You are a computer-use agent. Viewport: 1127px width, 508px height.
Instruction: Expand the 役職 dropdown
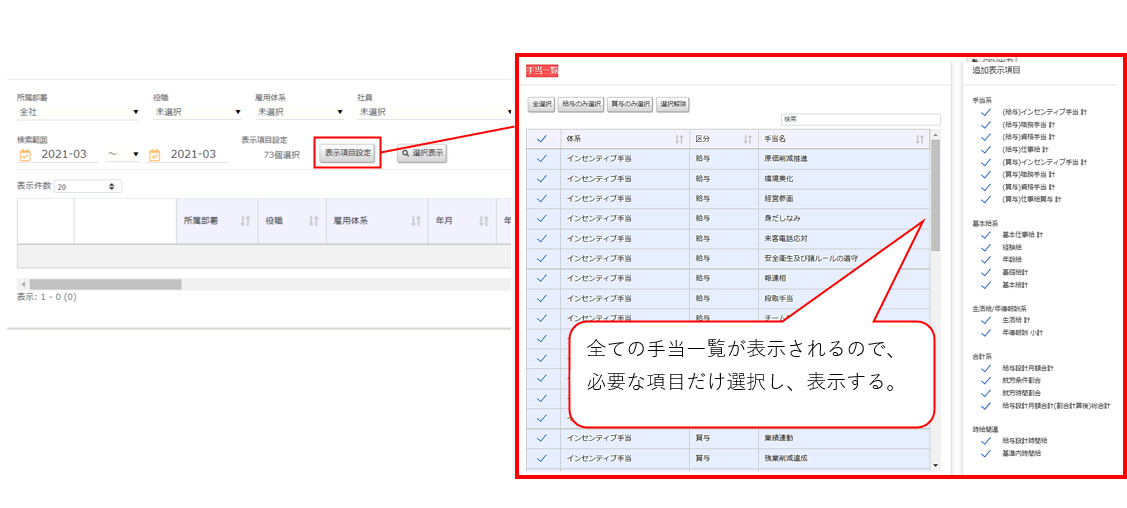197,112
